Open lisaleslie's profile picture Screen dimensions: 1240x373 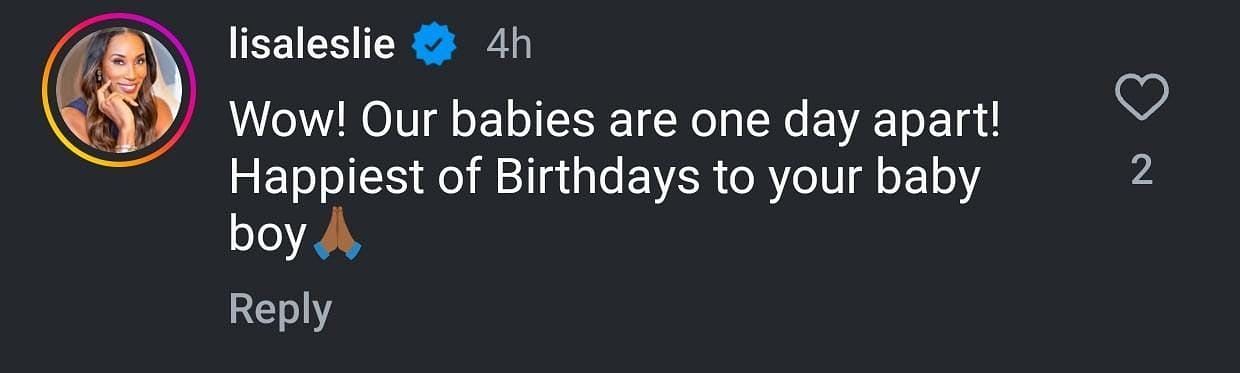(x=118, y=90)
